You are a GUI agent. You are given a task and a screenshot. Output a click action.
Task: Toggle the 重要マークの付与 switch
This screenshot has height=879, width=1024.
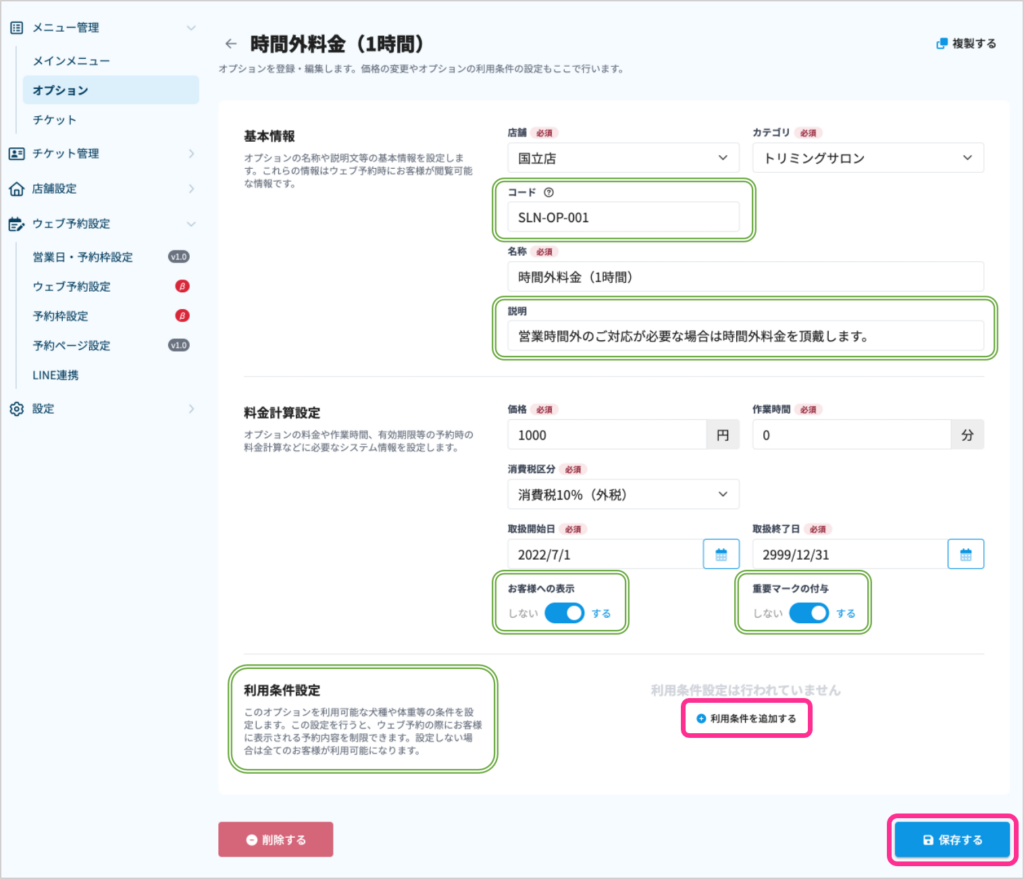(x=808, y=613)
